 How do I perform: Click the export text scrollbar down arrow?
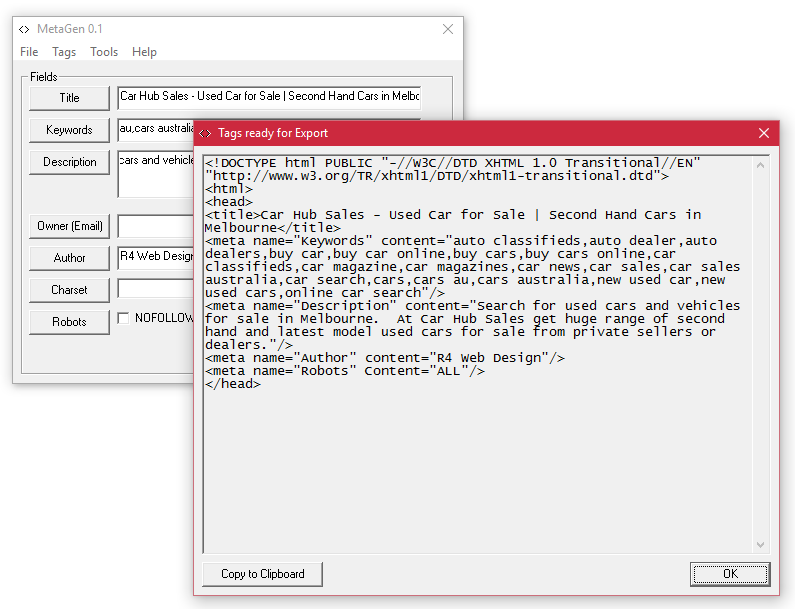(x=760, y=545)
